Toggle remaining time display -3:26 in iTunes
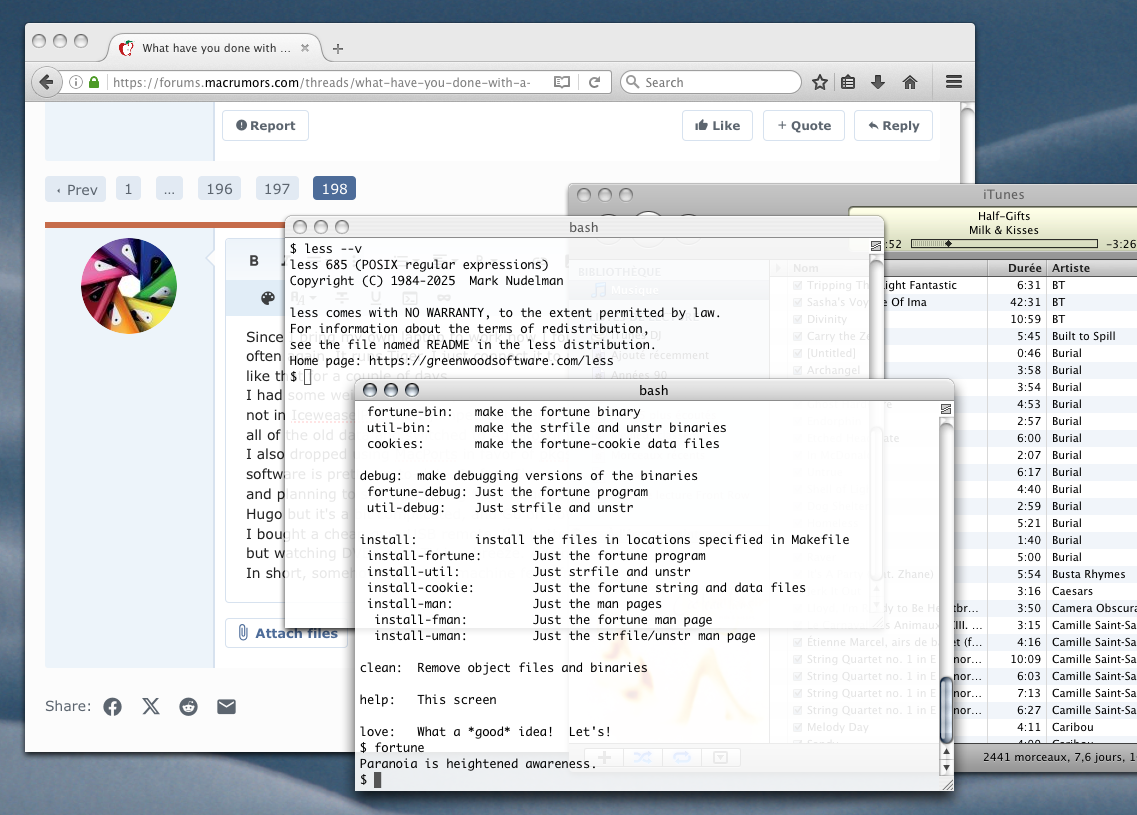 click(1120, 244)
